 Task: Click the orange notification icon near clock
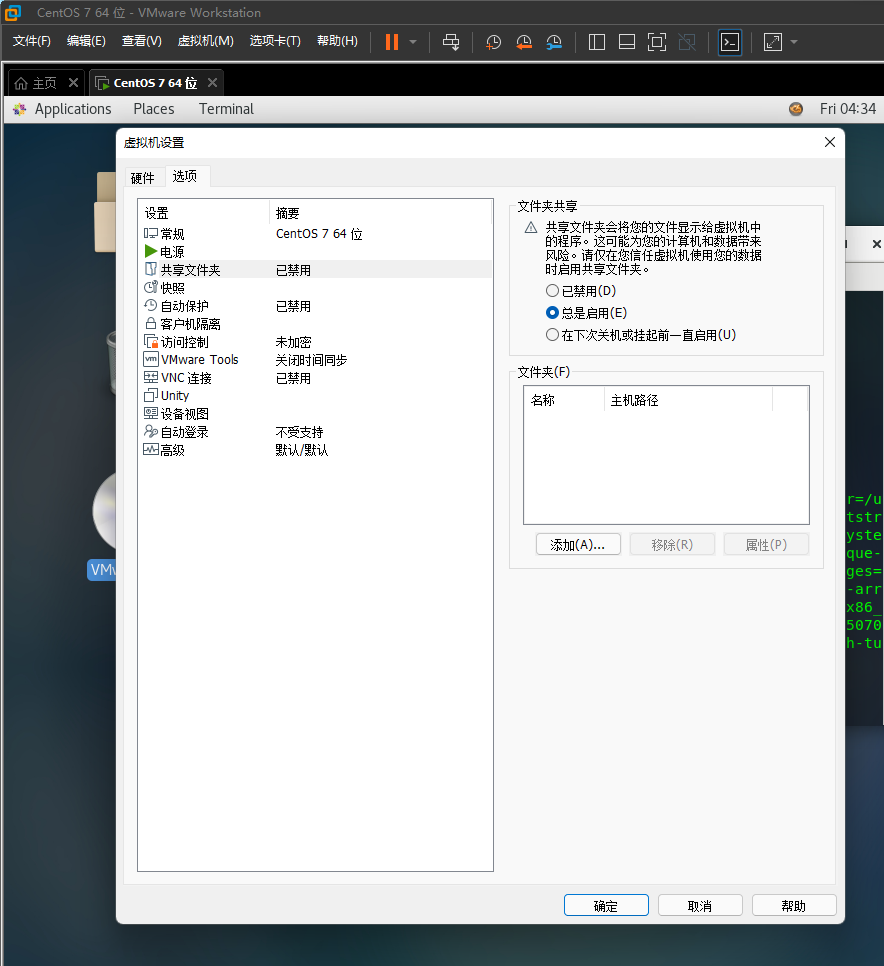click(x=796, y=109)
